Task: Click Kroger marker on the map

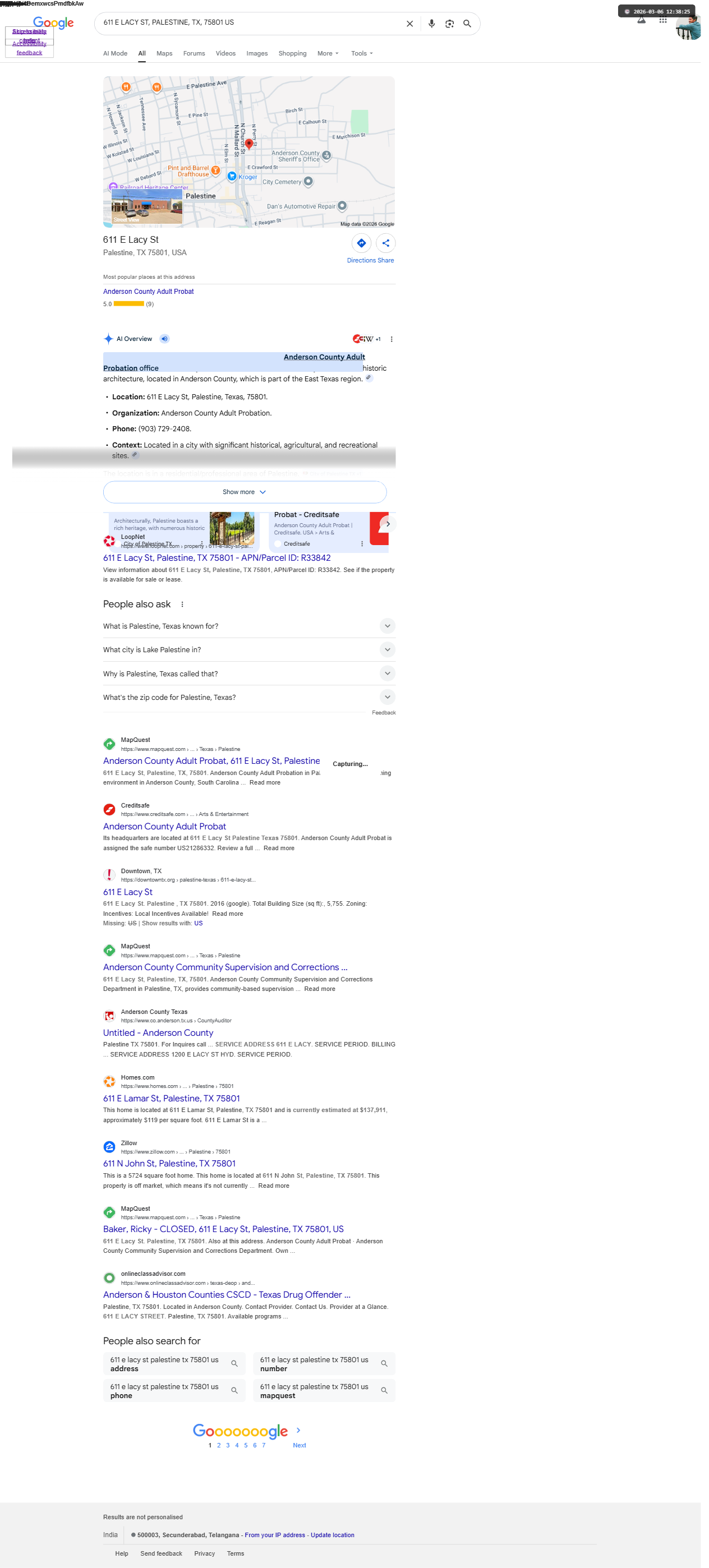Action: click(x=231, y=177)
